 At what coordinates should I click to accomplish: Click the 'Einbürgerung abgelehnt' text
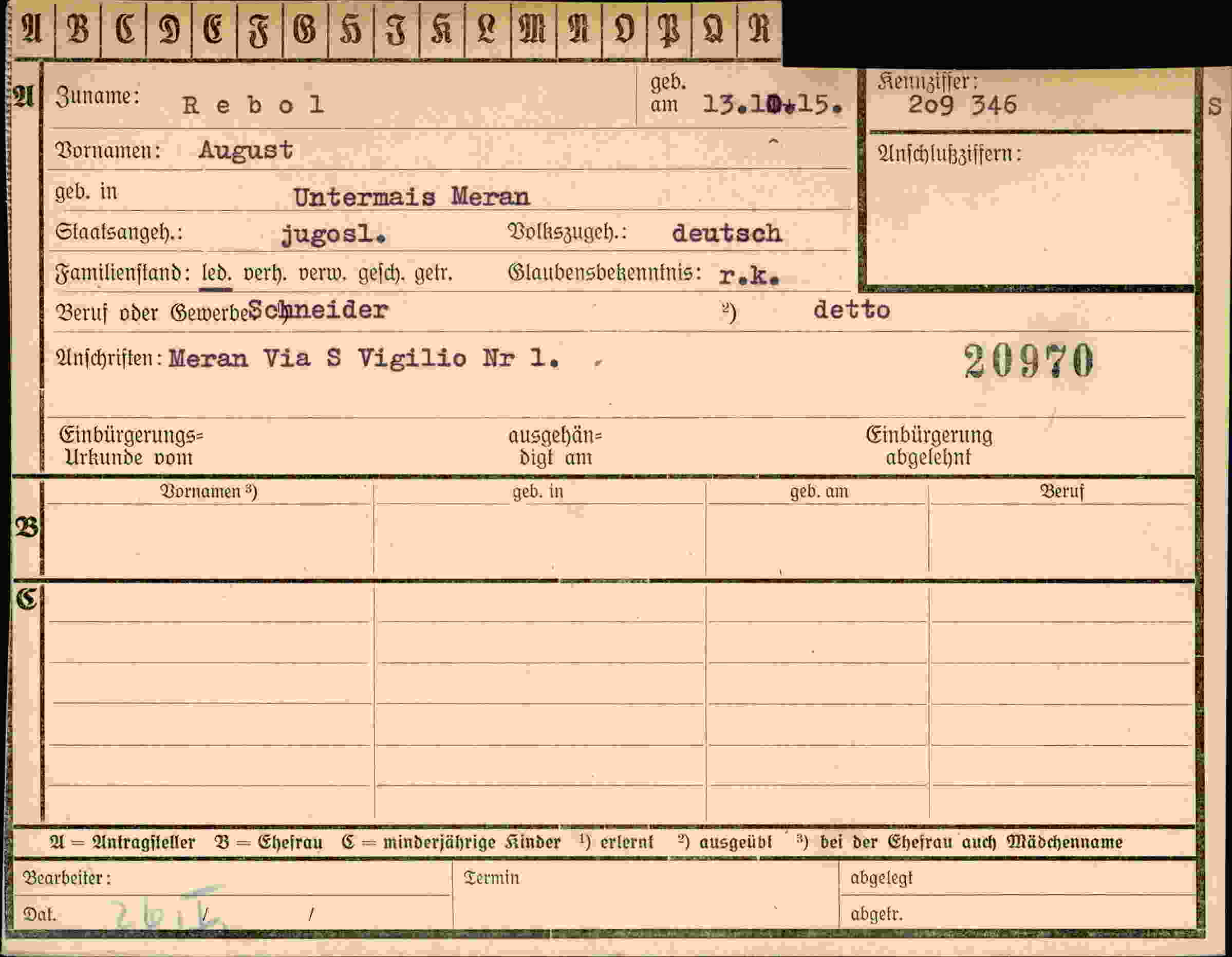click(x=929, y=446)
